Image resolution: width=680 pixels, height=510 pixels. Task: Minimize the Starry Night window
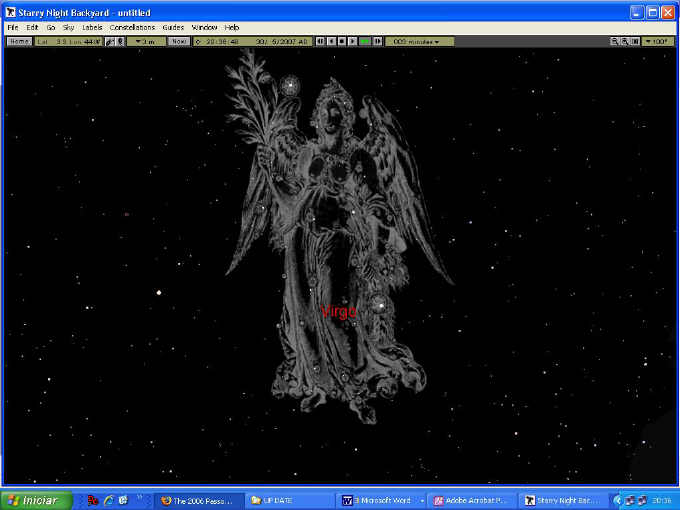click(637, 13)
